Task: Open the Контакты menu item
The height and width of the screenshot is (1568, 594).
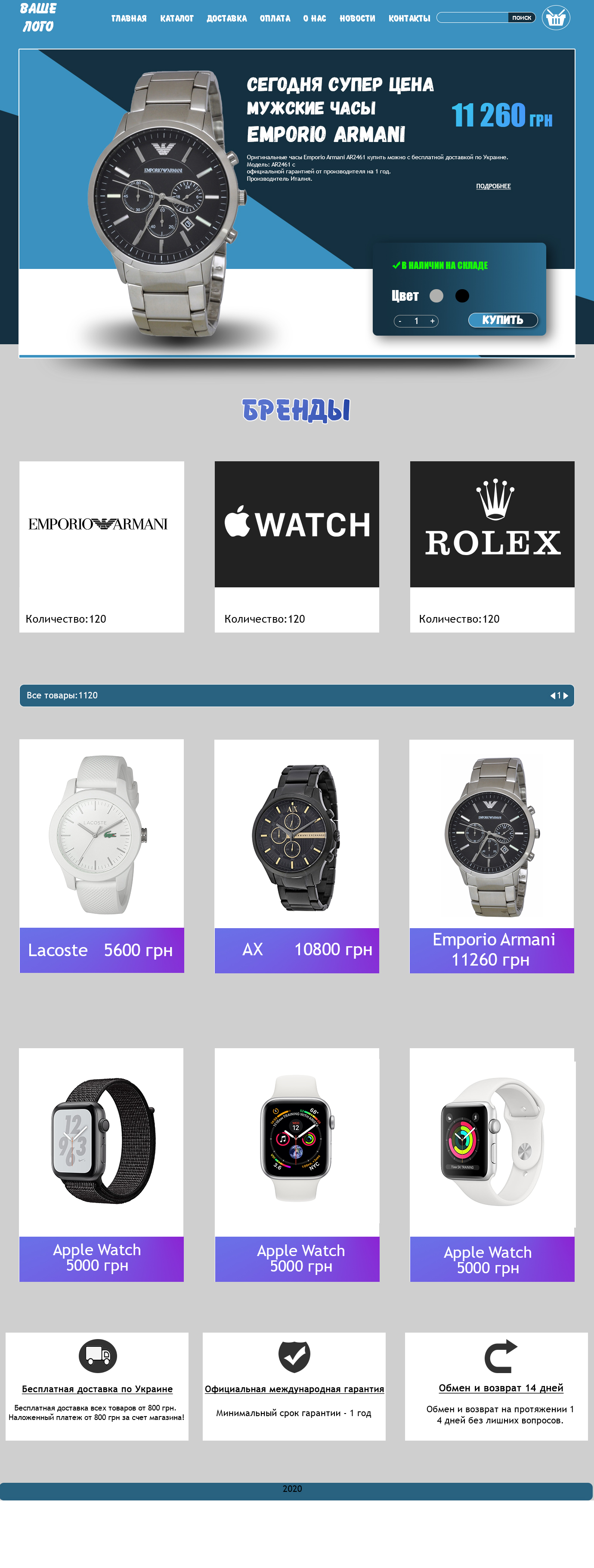Action: (409, 18)
